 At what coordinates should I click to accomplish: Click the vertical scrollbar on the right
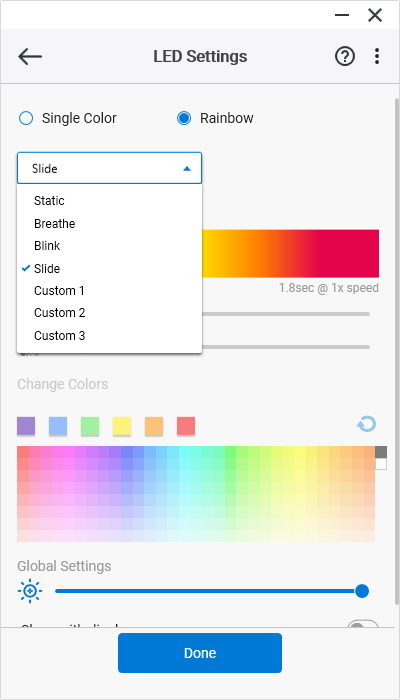pos(397,350)
